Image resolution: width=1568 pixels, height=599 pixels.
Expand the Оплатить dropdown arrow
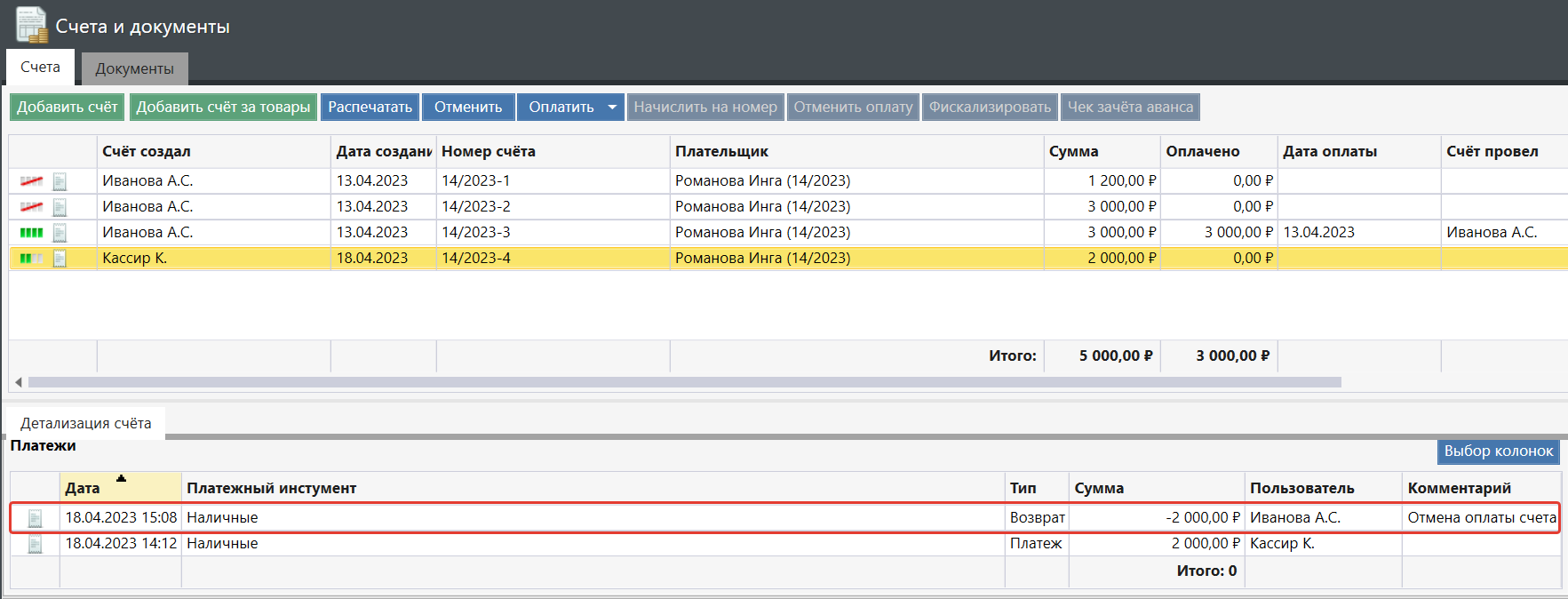click(x=612, y=108)
